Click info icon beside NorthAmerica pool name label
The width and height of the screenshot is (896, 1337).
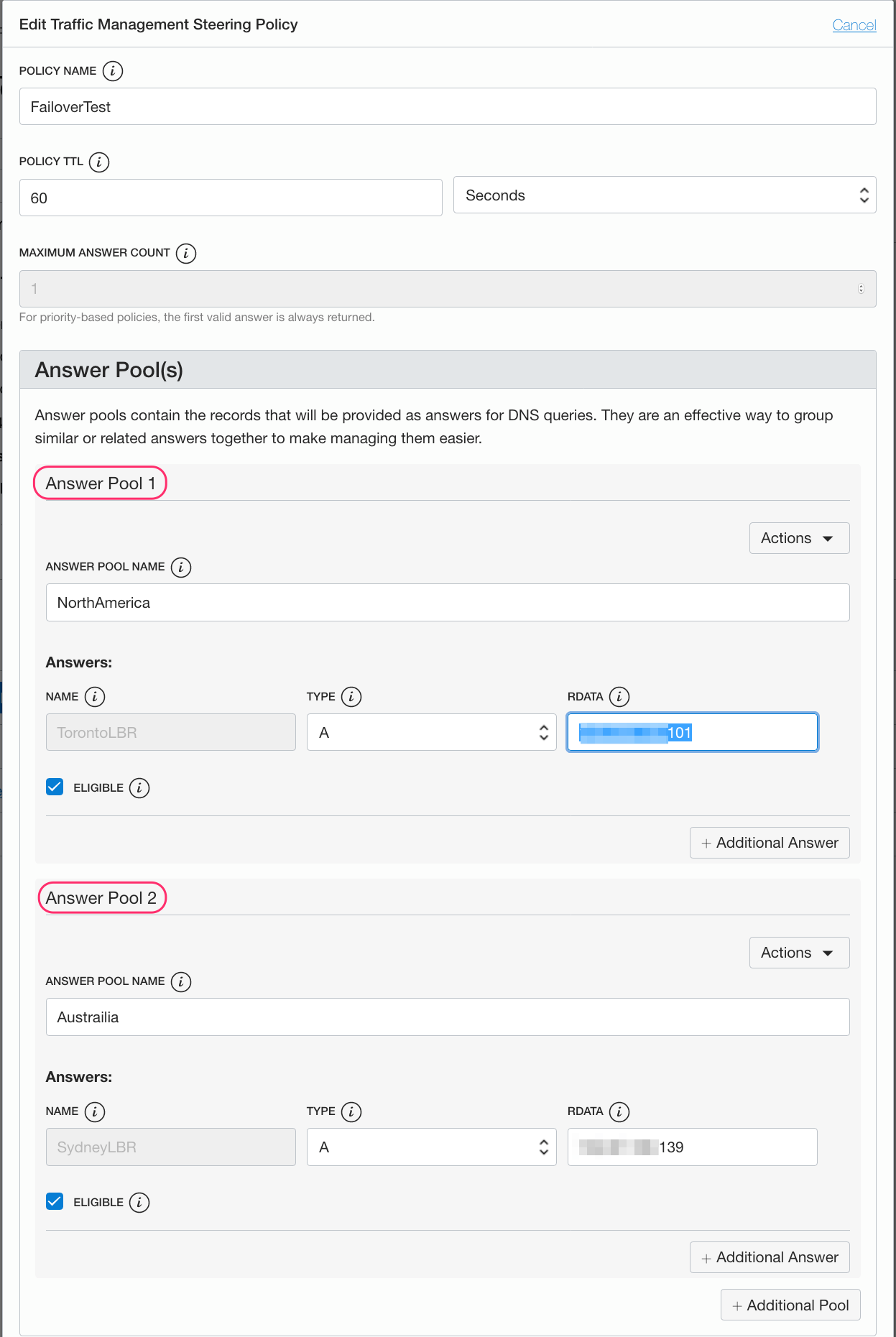pyautogui.click(x=181, y=568)
